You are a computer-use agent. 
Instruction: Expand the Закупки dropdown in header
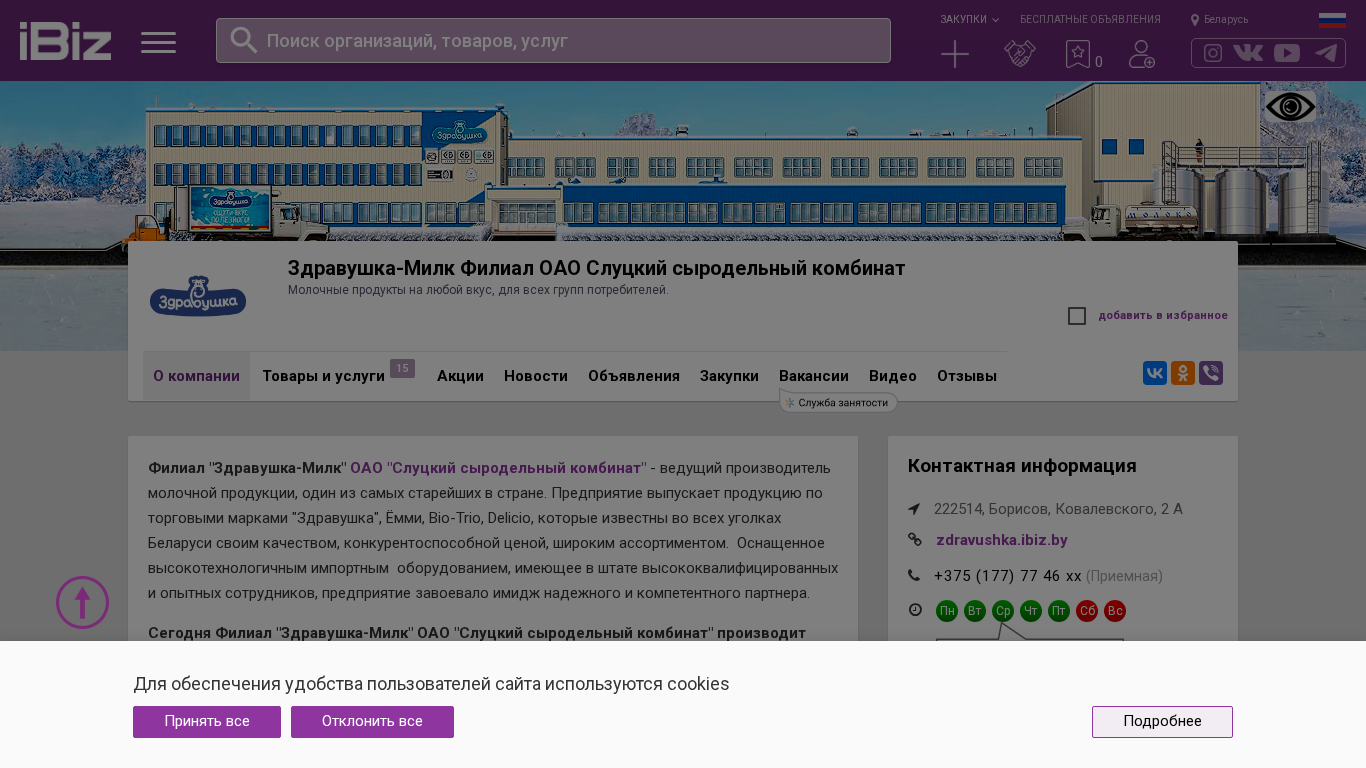coord(969,19)
